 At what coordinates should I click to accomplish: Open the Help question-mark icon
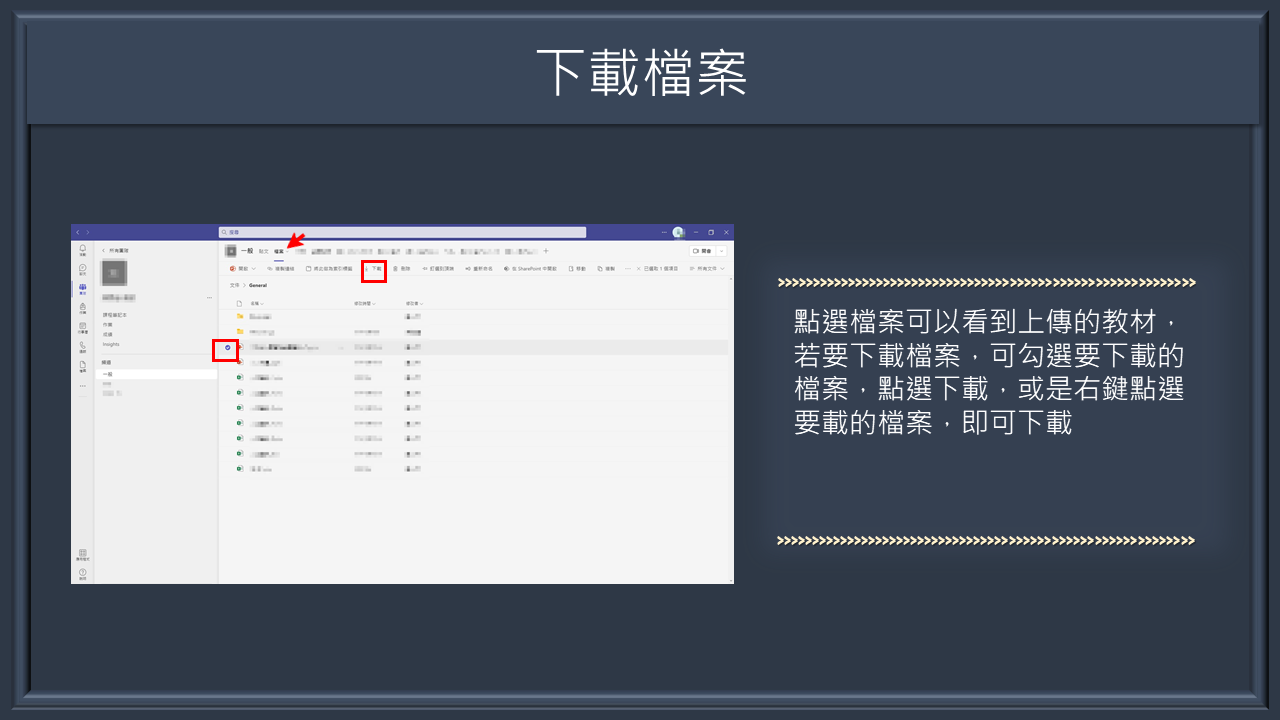(83, 574)
